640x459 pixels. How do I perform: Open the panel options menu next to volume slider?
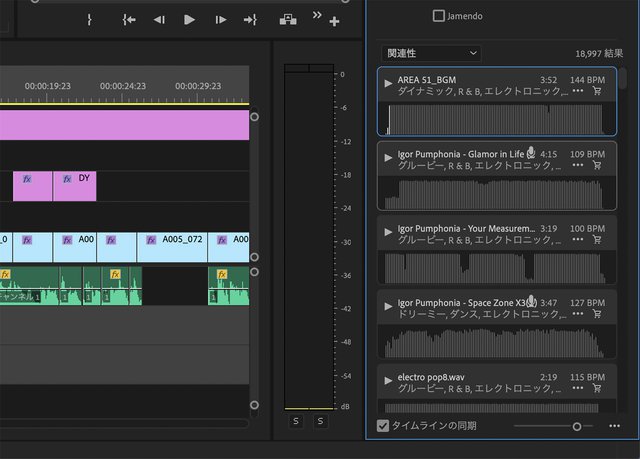[614, 426]
